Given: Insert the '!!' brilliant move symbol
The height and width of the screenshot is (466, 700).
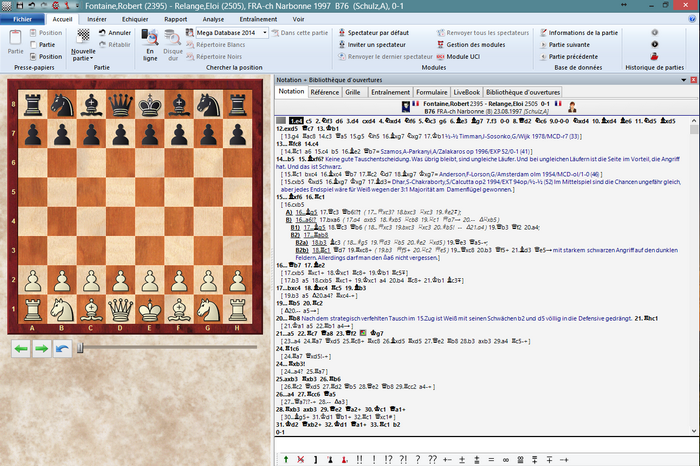Looking at the screenshot, I should [x=359, y=459].
